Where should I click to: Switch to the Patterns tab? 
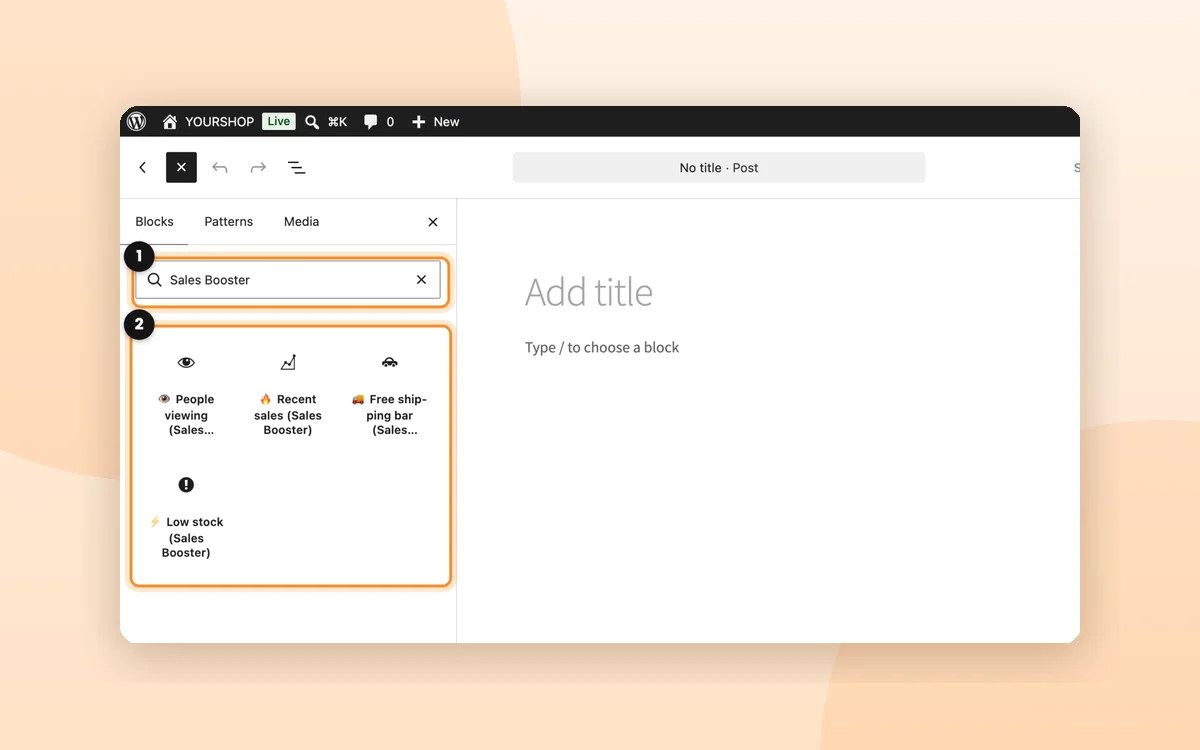click(x=229, y=221)
